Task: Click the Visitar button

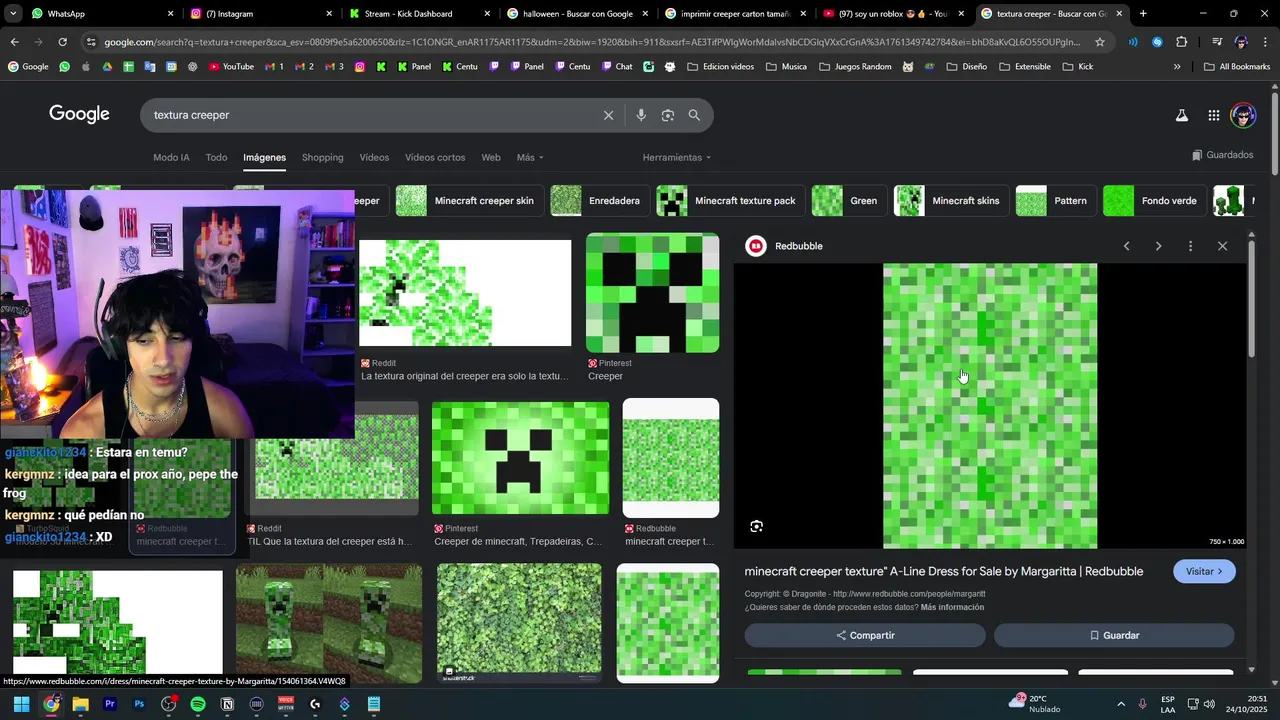Action: click(x=1204, y=571)
